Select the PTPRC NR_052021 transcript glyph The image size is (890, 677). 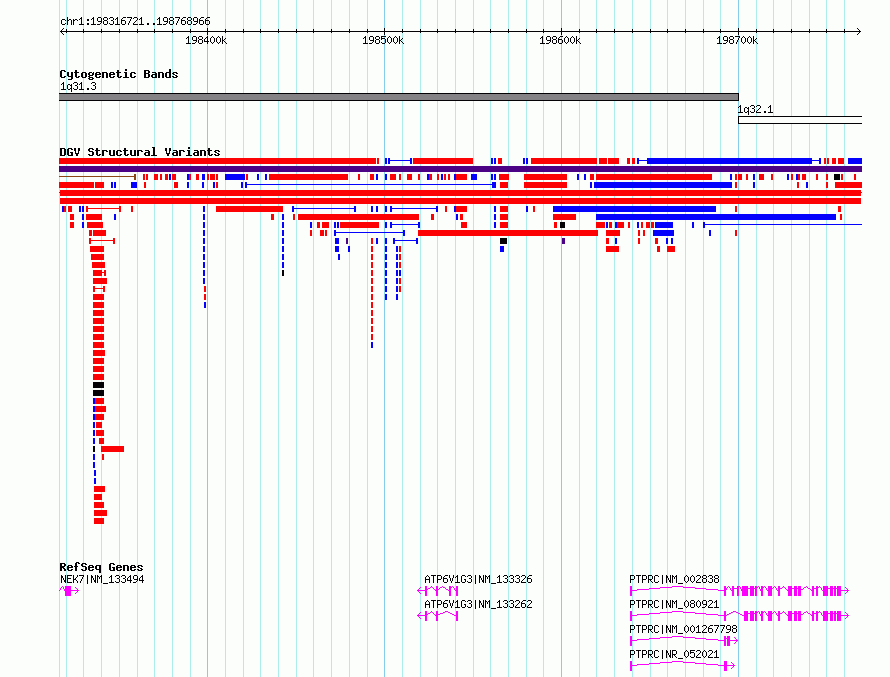pos(683,666)
